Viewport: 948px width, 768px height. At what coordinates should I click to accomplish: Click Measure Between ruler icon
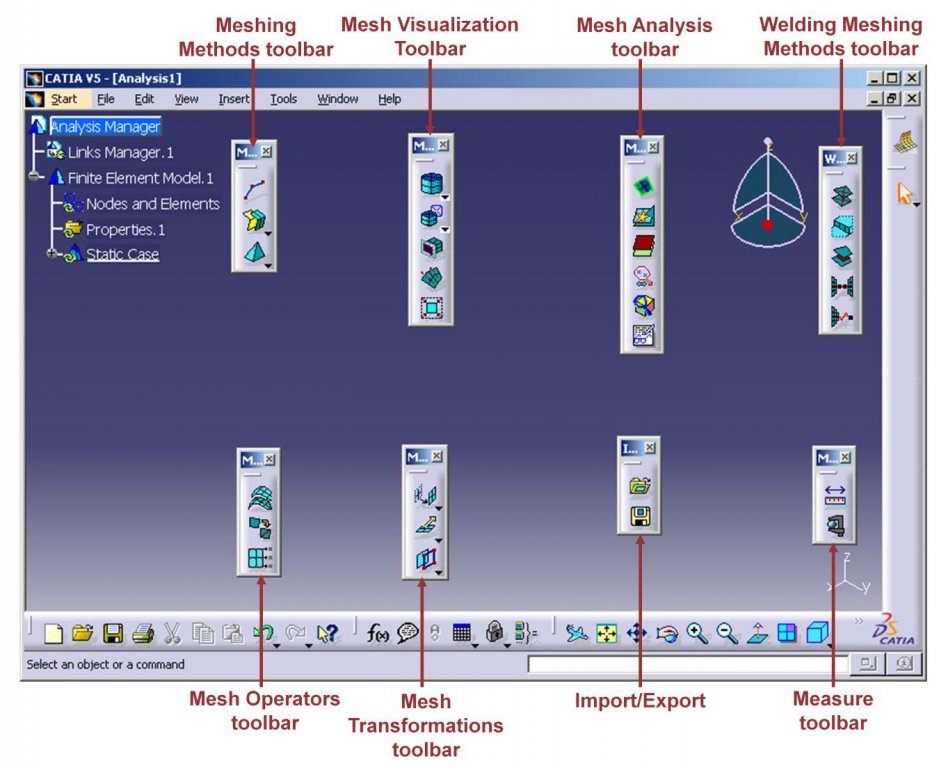tap(835, 495)
